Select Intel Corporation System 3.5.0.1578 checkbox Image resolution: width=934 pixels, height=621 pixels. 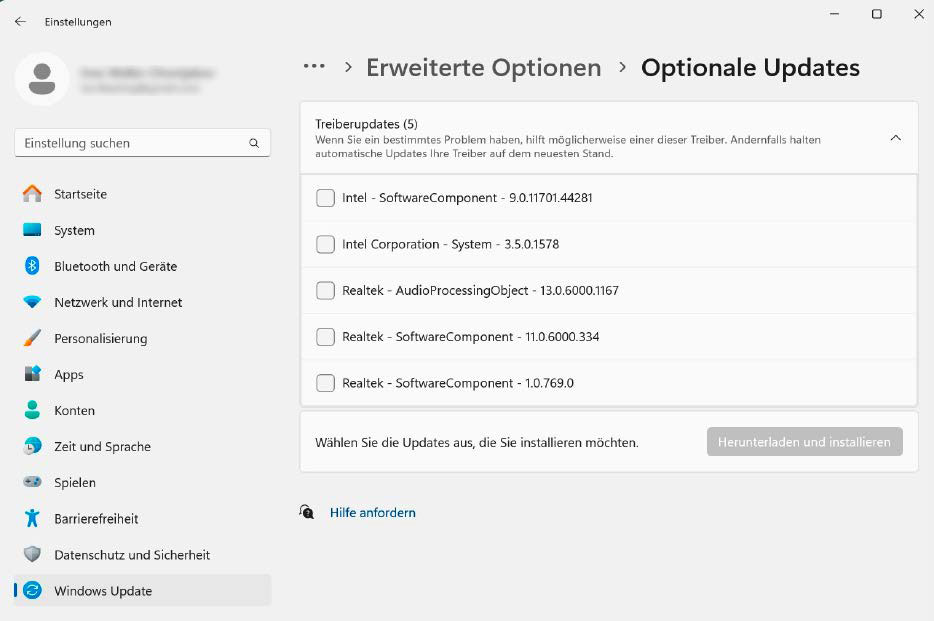(x=325, y=244)
